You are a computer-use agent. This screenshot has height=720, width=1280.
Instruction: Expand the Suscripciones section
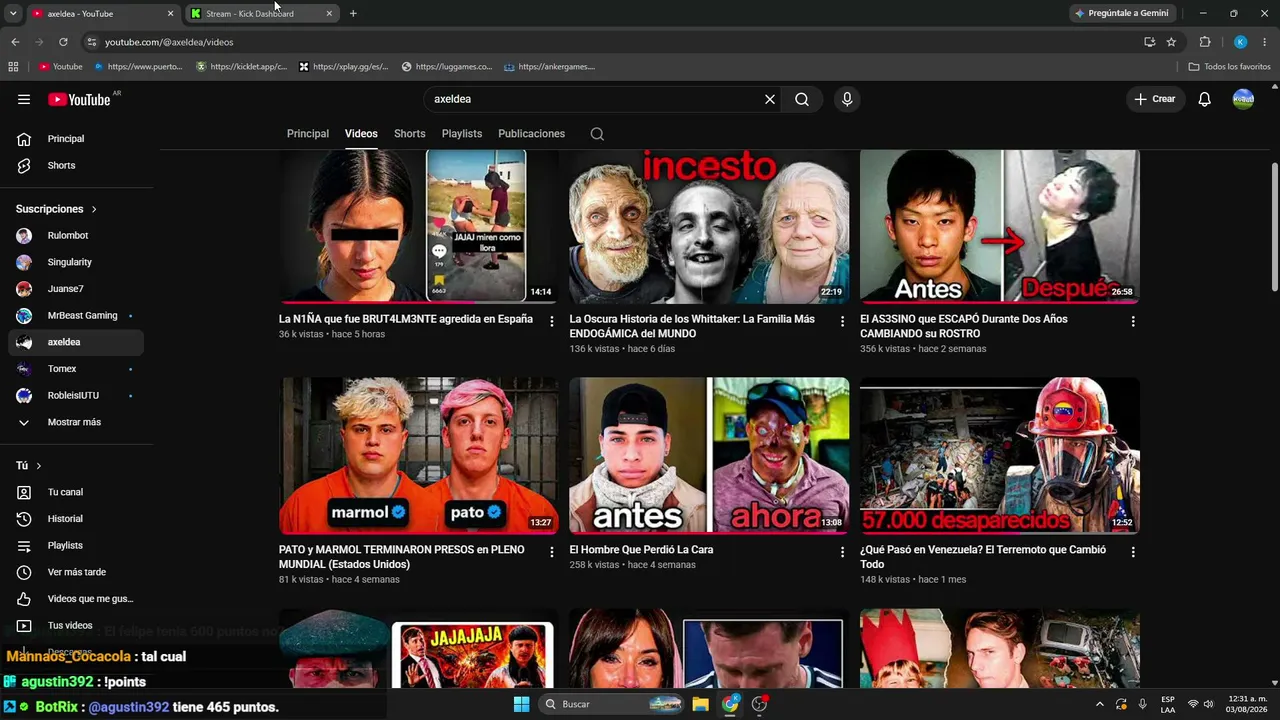[56, 209]
